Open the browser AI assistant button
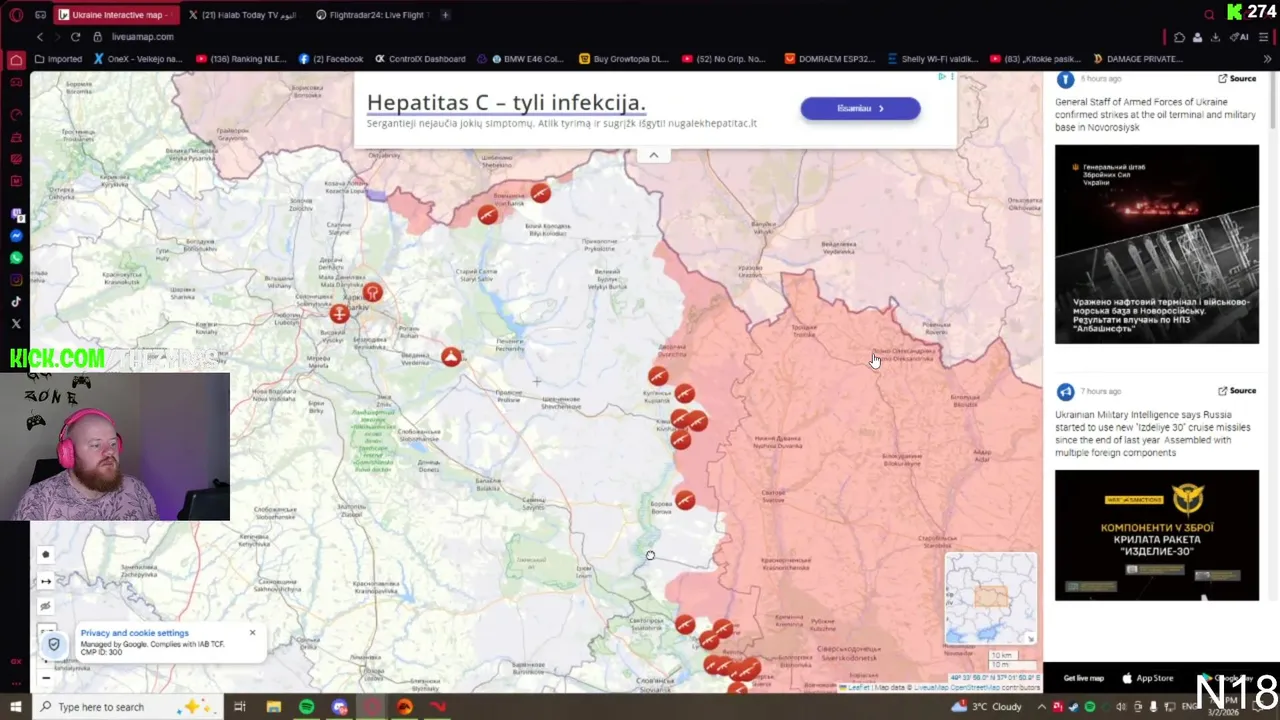Image resolution: width=1280 pixels, height=720 pixels. (1240, 37)
